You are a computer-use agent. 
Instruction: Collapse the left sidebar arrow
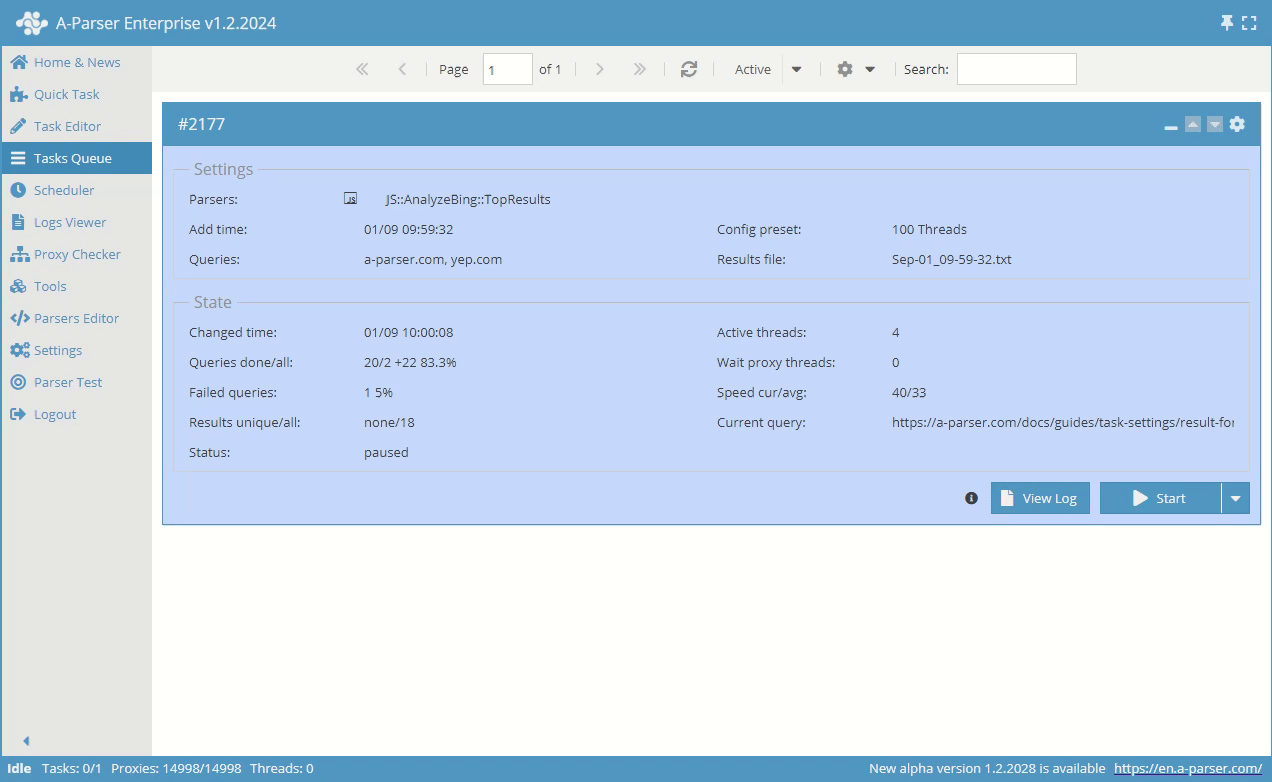pos(26,741)
